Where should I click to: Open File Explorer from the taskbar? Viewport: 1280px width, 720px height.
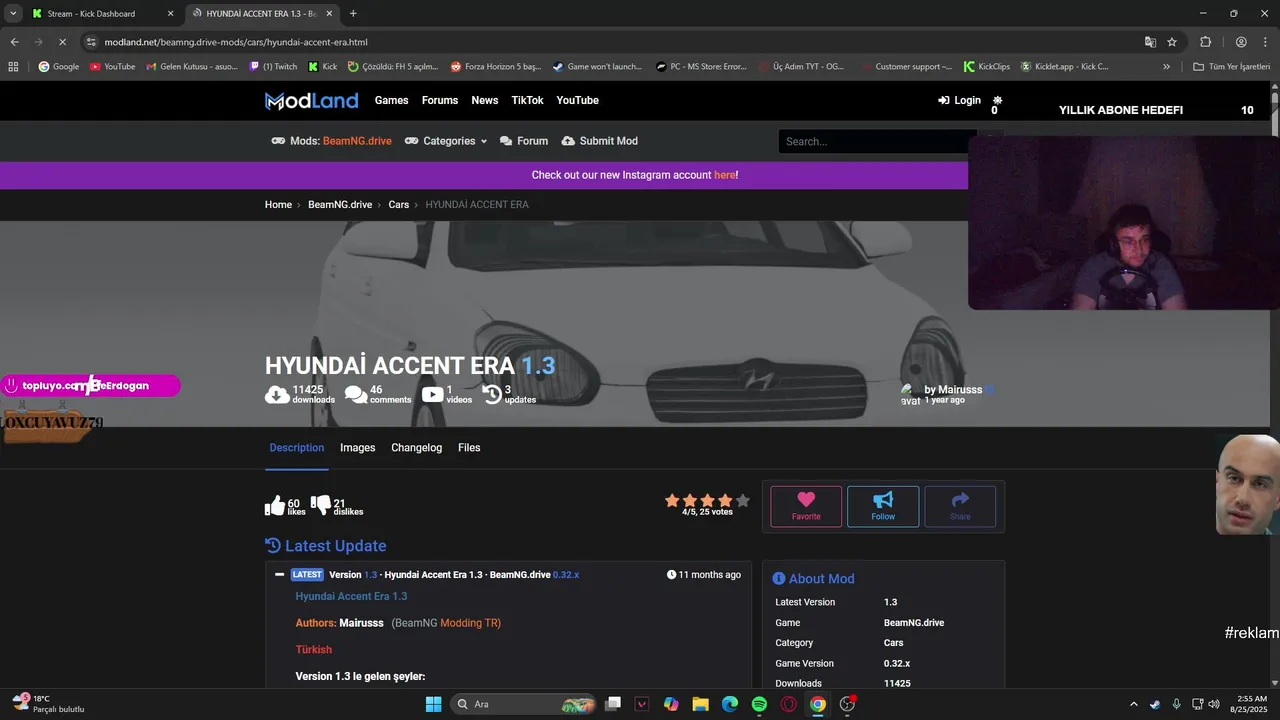(x=700, y=704)
